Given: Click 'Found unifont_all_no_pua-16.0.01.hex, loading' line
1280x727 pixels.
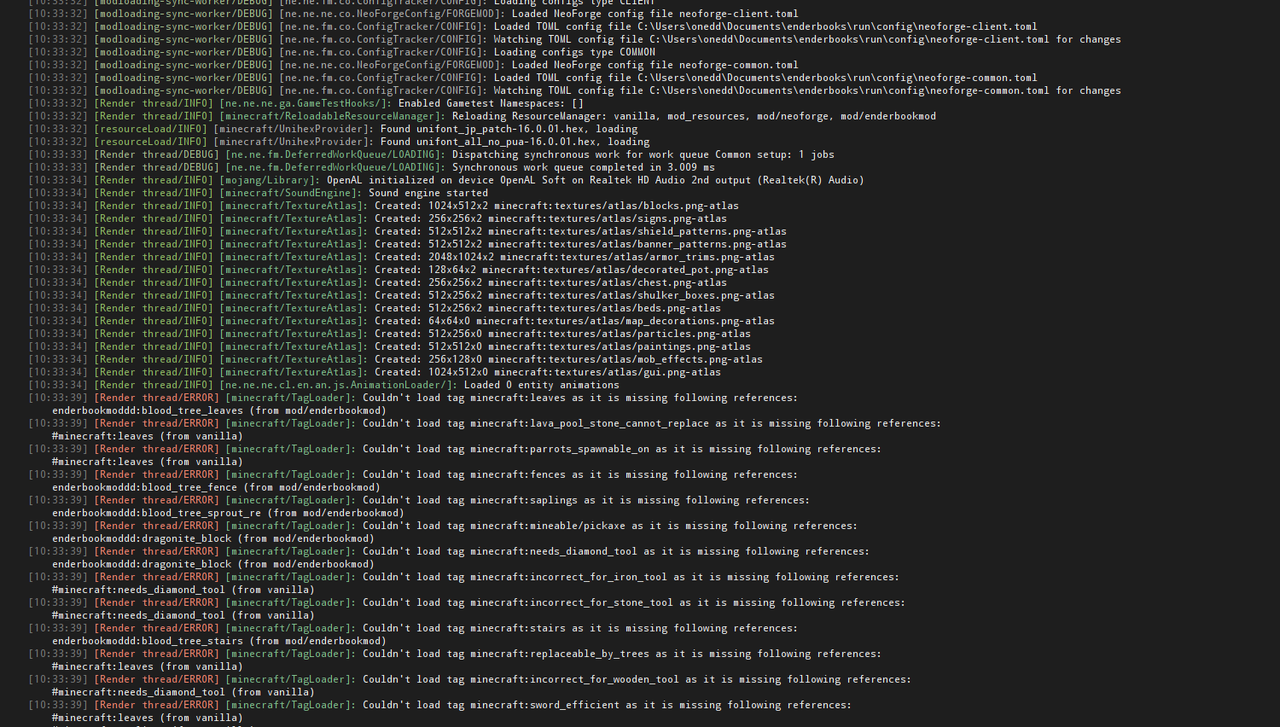Looking at the screenshot, I should click(x=339, y=142).
